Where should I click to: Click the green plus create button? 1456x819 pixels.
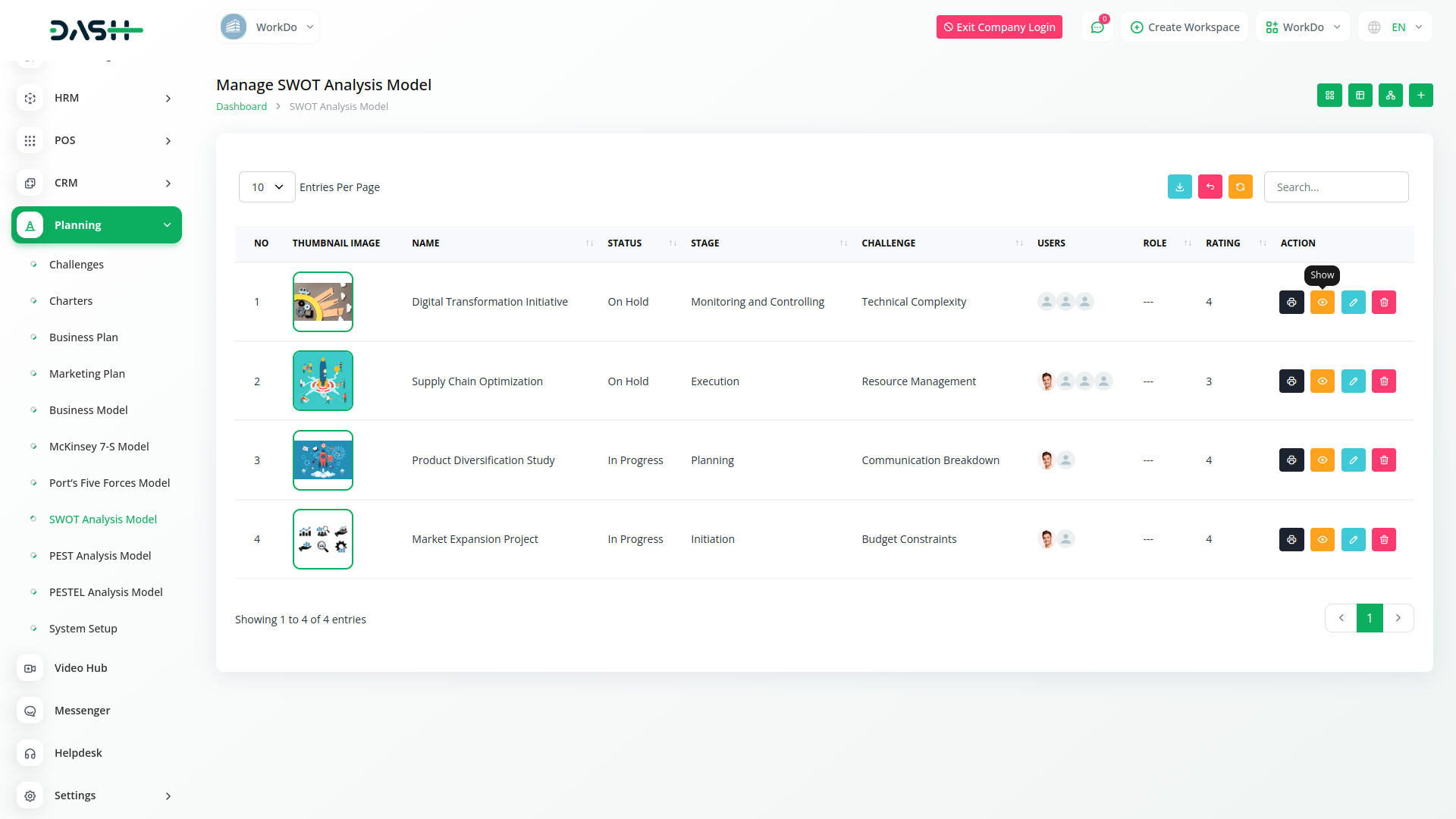[x=1420, y=96]
